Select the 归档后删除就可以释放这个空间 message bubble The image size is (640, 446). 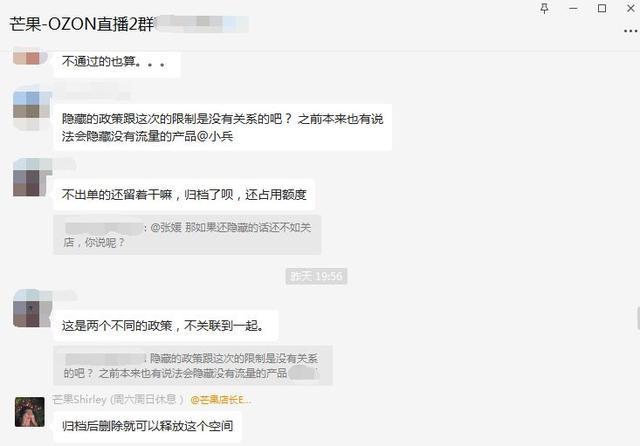click(147, 426)
